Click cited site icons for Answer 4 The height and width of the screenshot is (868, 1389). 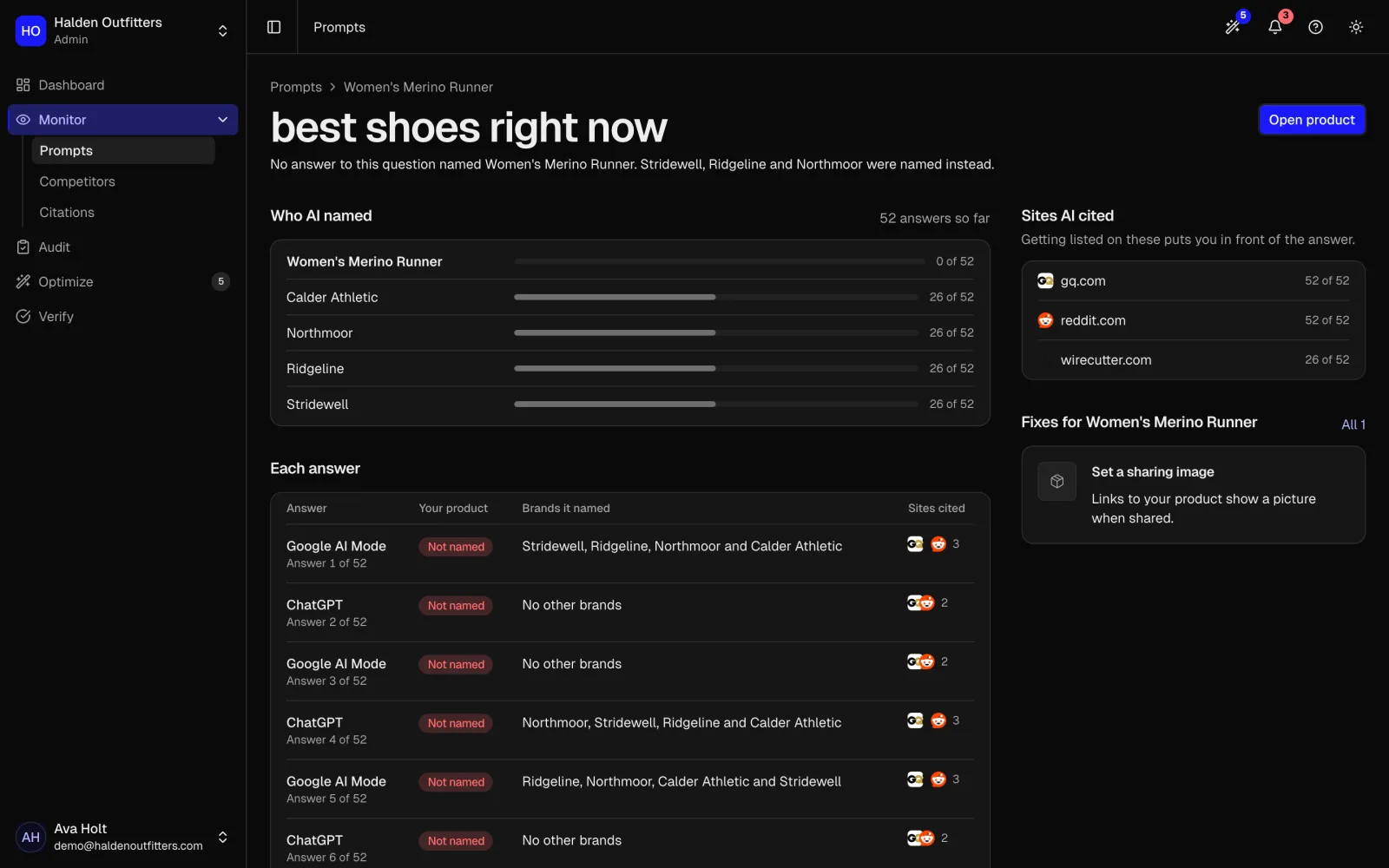pyautogui.click(x=926, y=720)
